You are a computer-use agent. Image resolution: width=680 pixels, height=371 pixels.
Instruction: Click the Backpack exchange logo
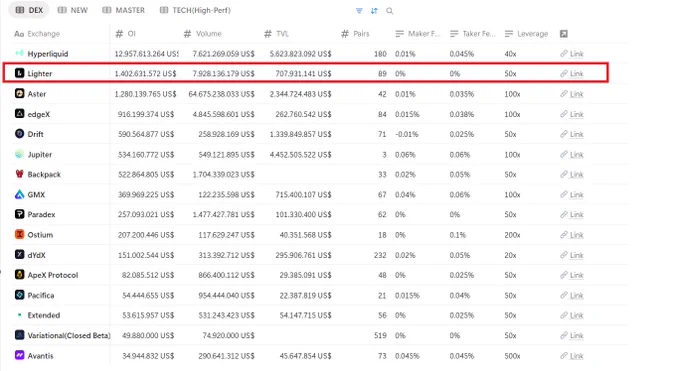click(20, 174)
